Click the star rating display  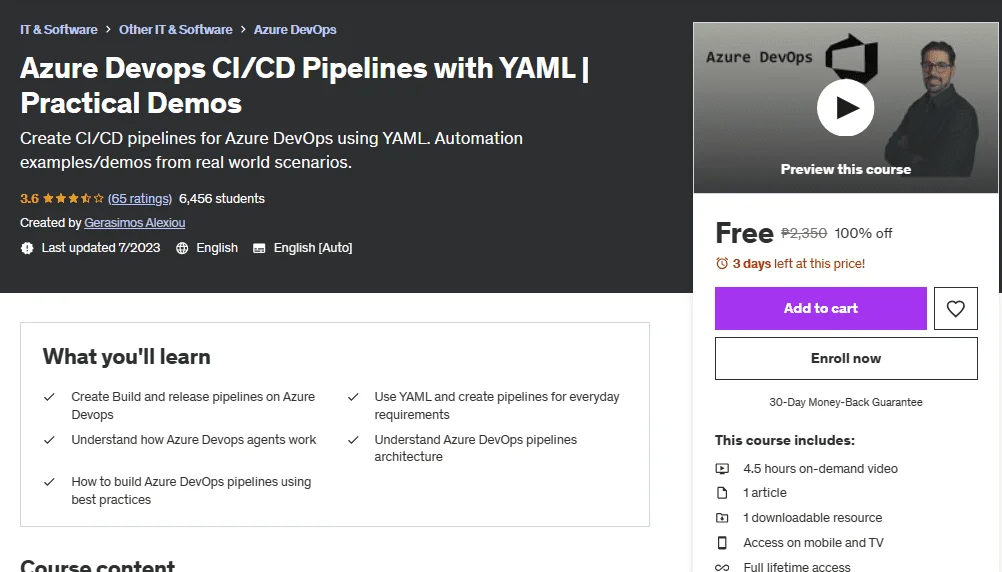coord(73,199)
